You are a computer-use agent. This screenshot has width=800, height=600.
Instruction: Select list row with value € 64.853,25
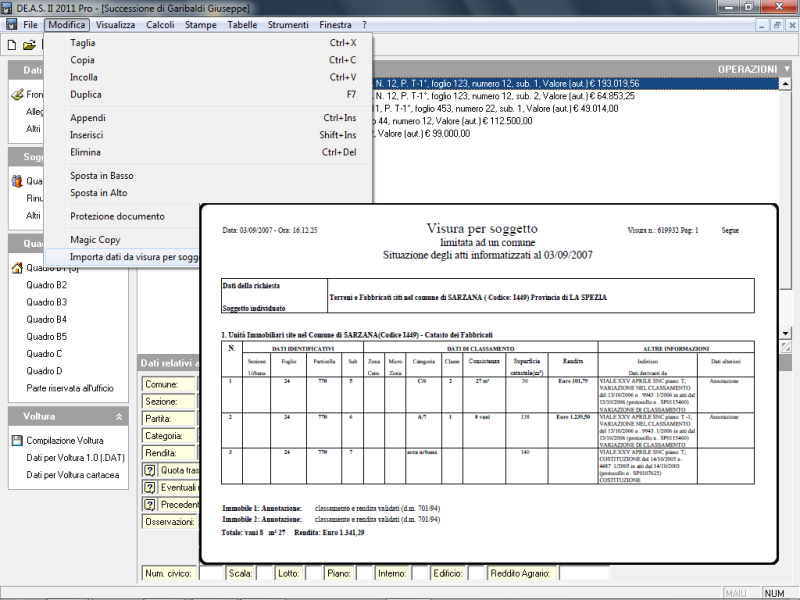576,96
